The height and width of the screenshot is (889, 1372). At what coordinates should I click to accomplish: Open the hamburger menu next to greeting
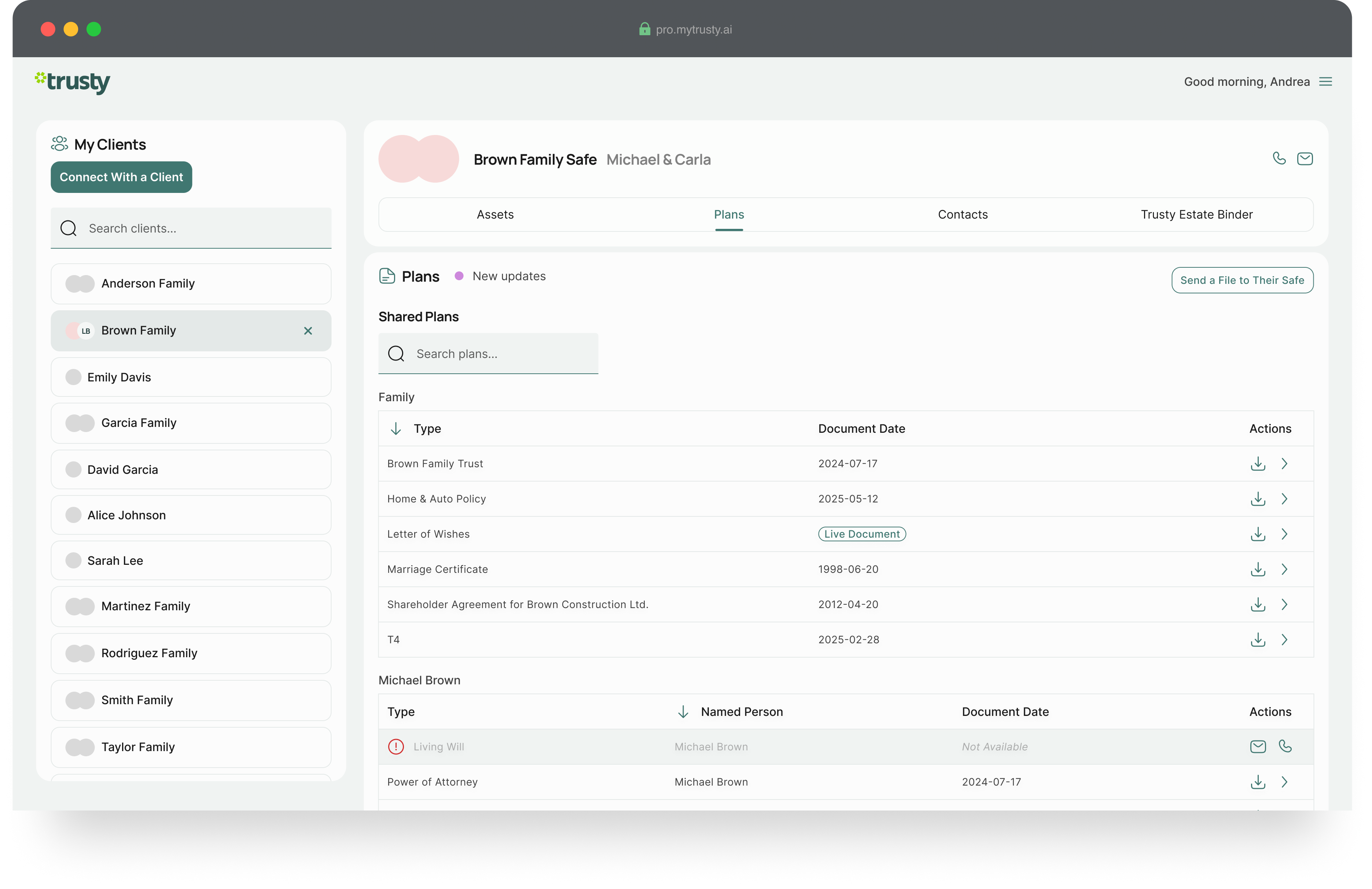pyautogui.click(x=1325, y=81)
